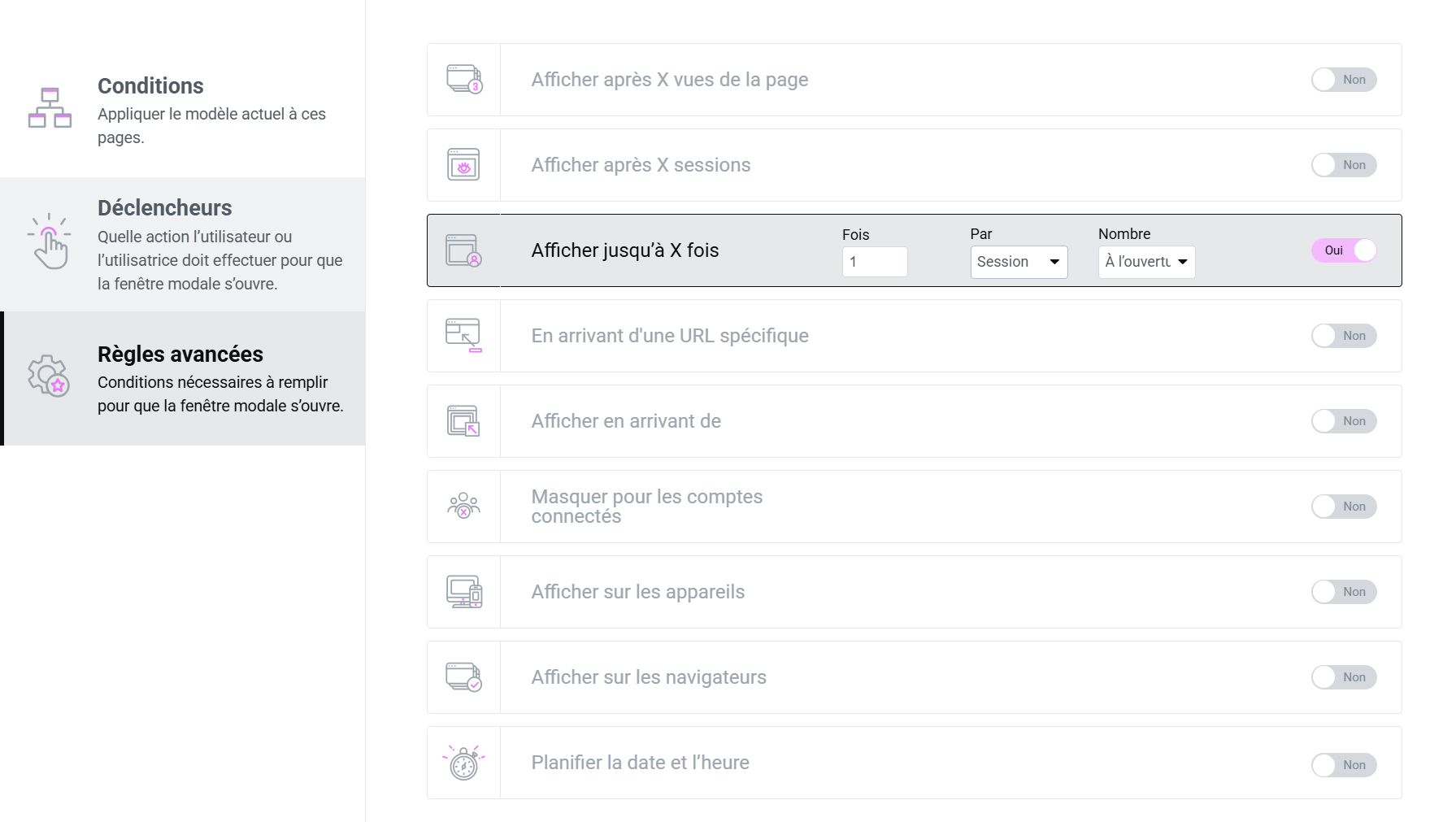Turn on 'Planifier la date et l'heure' toggle

pos(1343,764)
